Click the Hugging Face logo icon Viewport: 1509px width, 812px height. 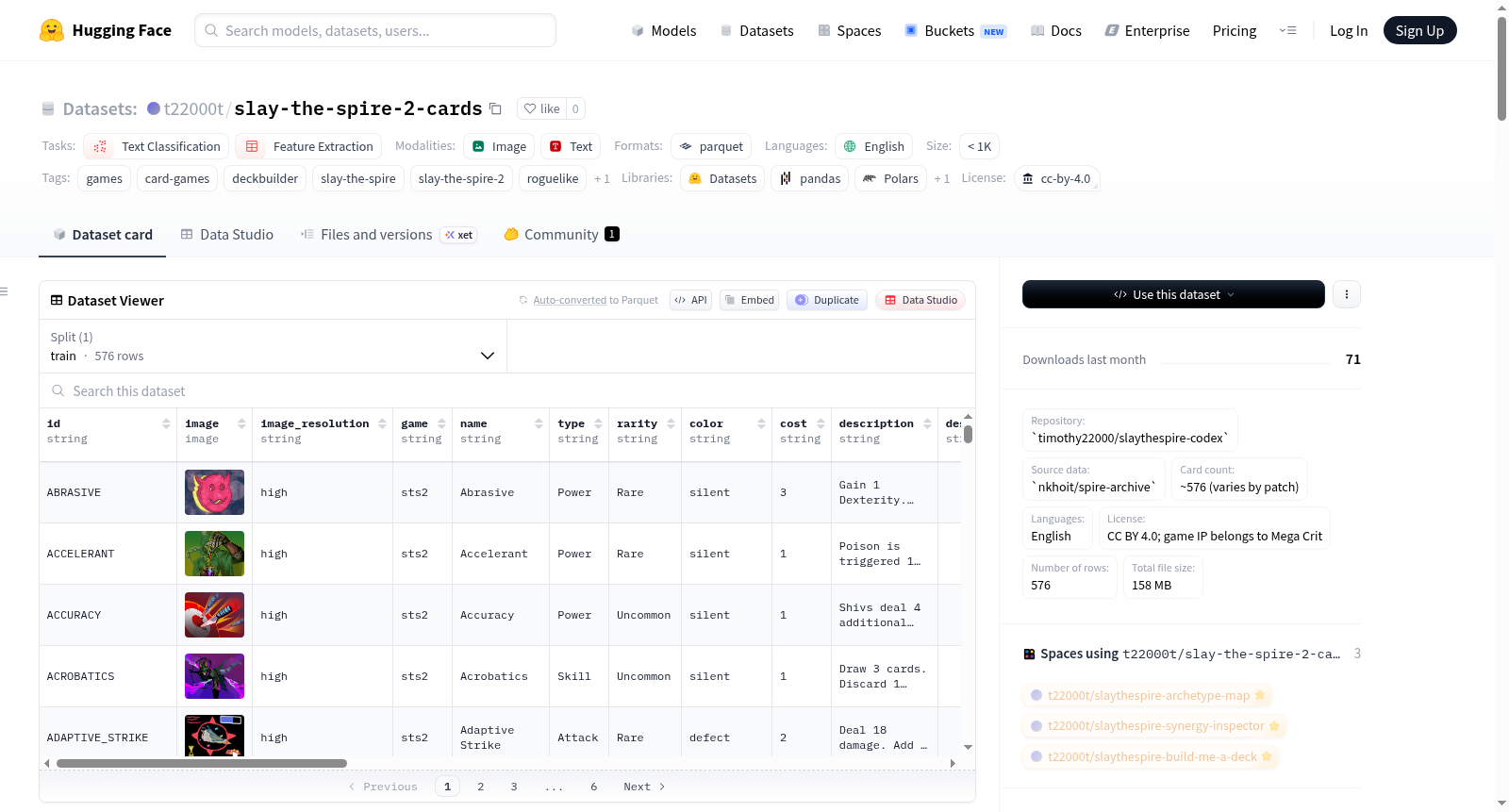click(x=52, y=30)
